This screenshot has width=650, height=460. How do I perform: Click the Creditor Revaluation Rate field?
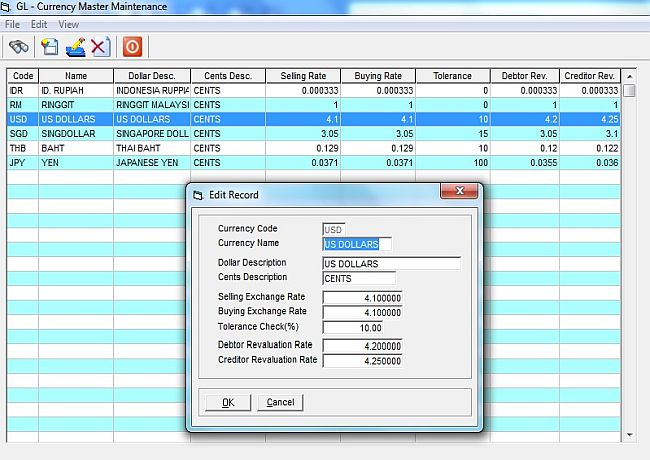click(x=363, y=361)
